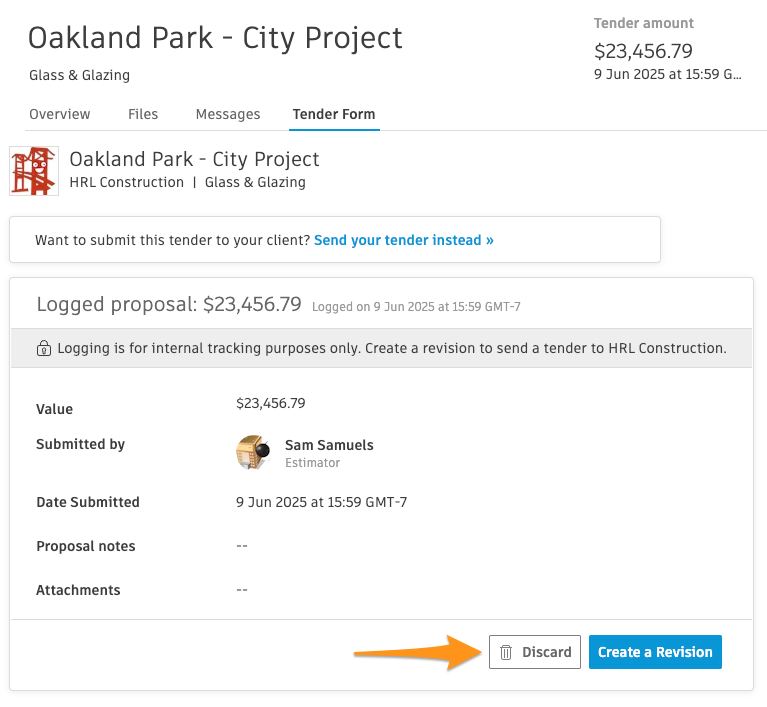Click the Oakland Park - City Project heading
Viewport: 767px width, 707px height.
pos(215,38)
